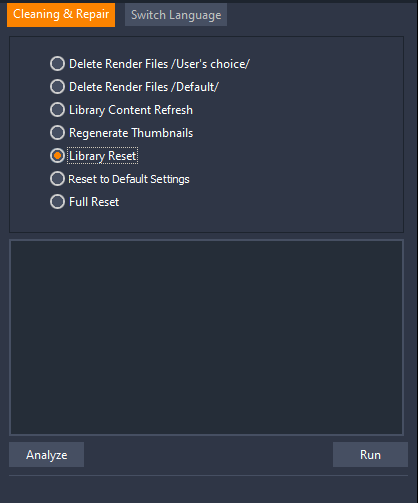
Task: Switch to the Switch Language tab
Action: 176,15
